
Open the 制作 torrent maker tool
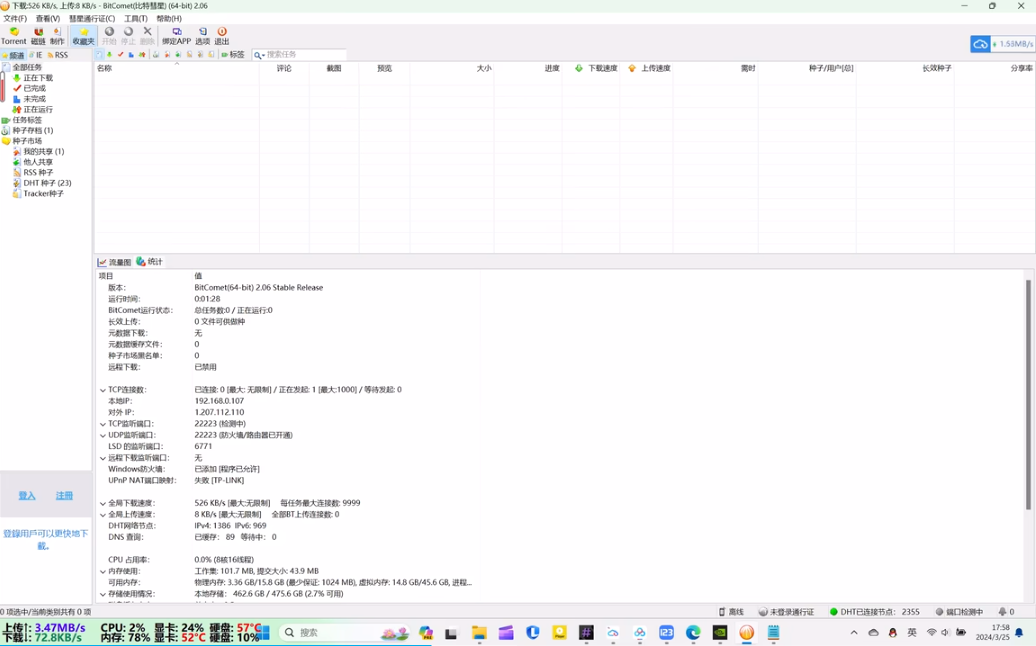(x=57, y=36)
